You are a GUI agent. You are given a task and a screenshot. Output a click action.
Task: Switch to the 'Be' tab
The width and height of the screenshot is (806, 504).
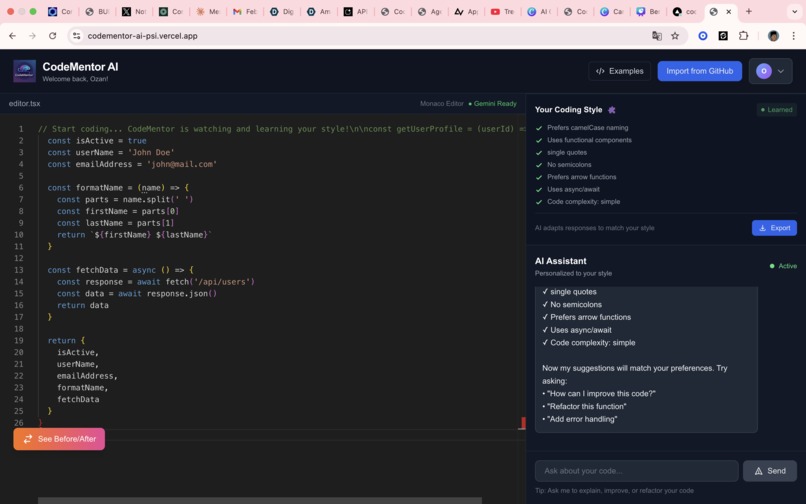tap(647, 11)
